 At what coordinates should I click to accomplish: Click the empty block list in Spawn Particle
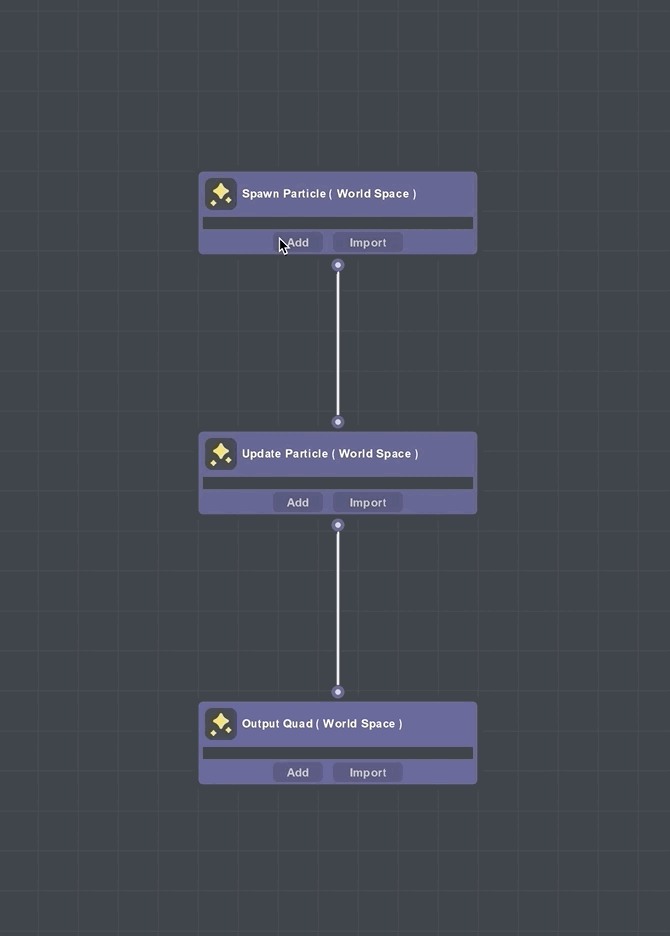click(x=338, y=223)
